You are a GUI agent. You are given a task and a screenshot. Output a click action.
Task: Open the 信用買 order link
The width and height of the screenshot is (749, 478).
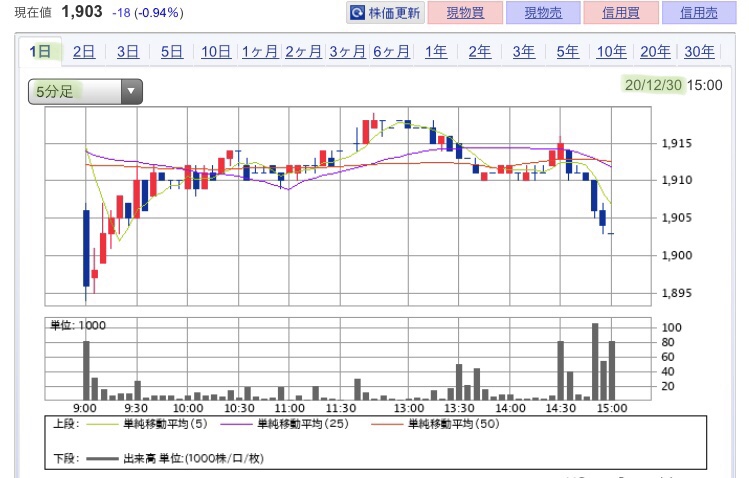[621, 12]
